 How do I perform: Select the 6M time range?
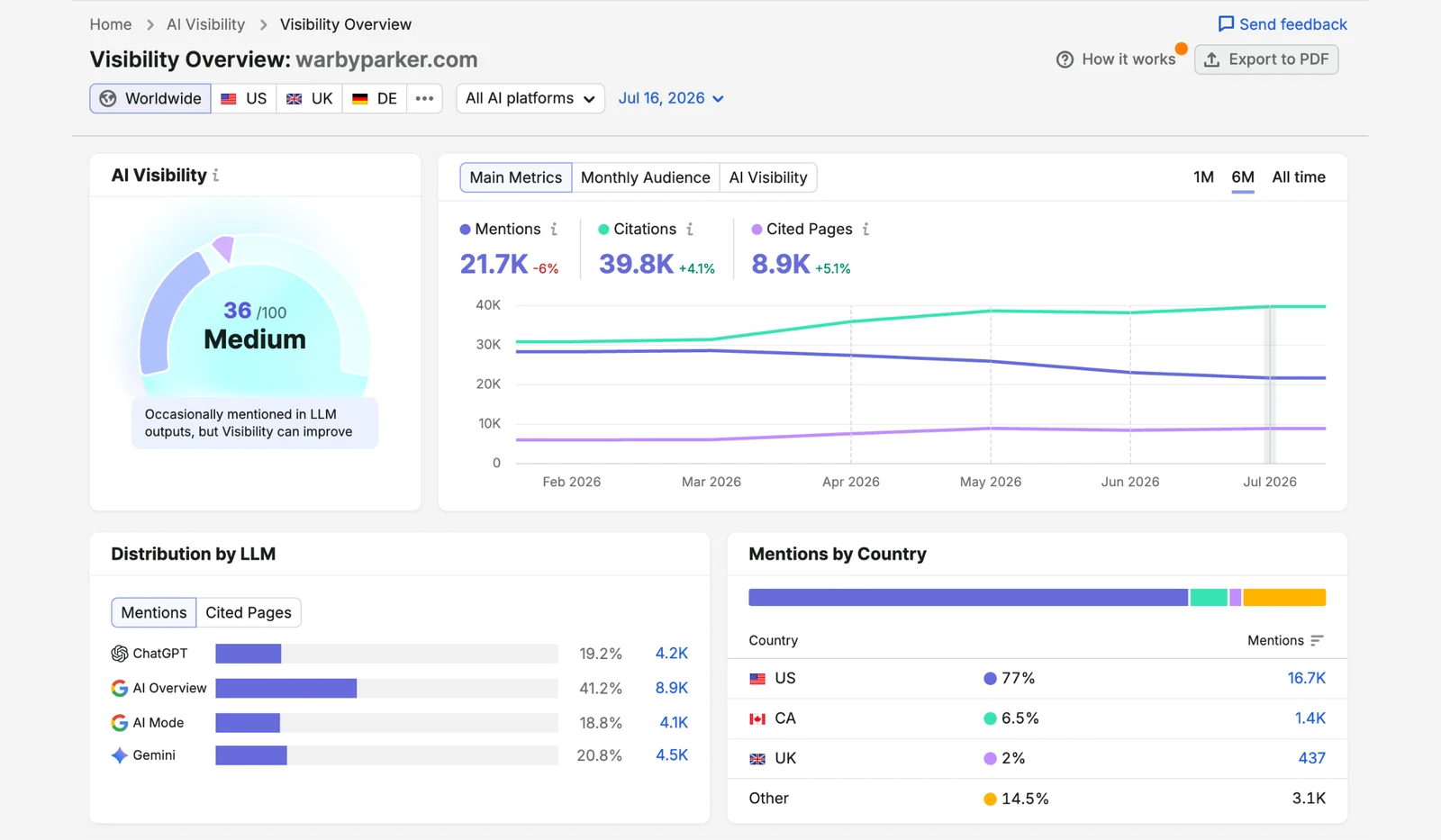coord(1243,177)
